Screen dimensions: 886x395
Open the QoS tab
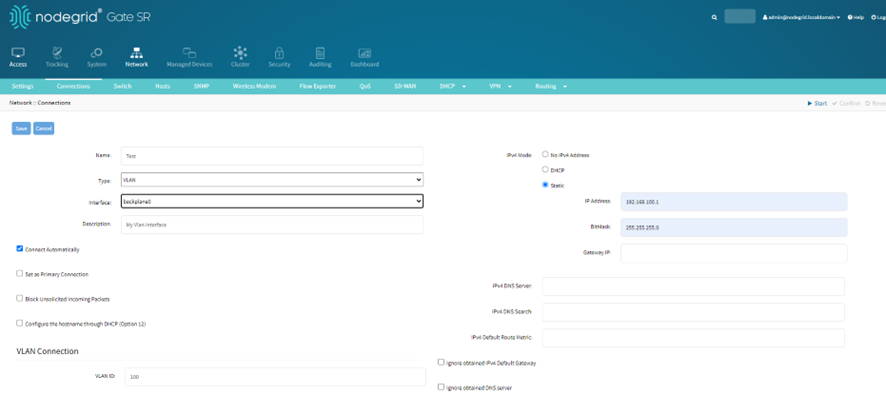[365, 86]
